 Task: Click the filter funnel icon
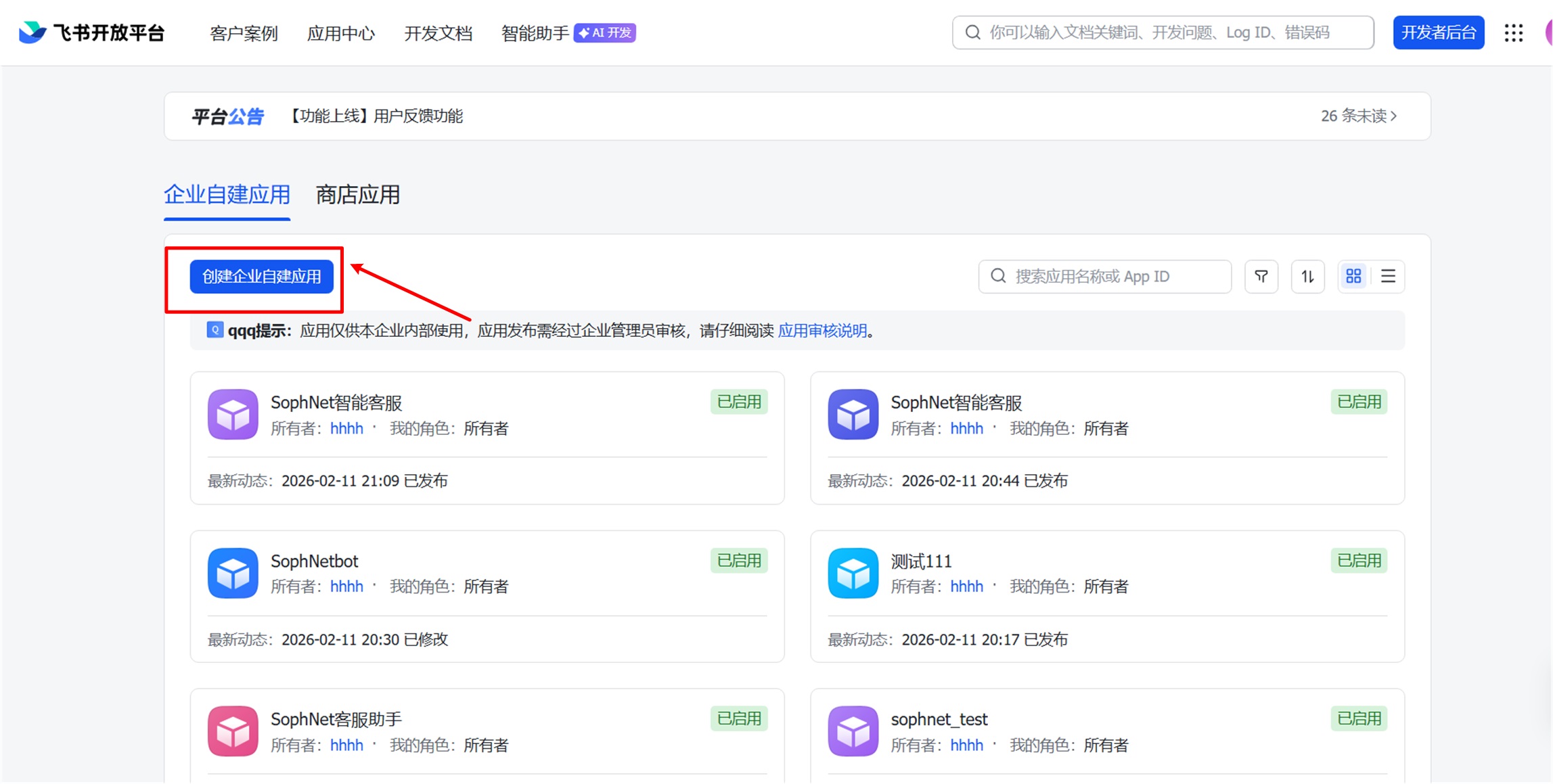click(x=1261, y=276)
